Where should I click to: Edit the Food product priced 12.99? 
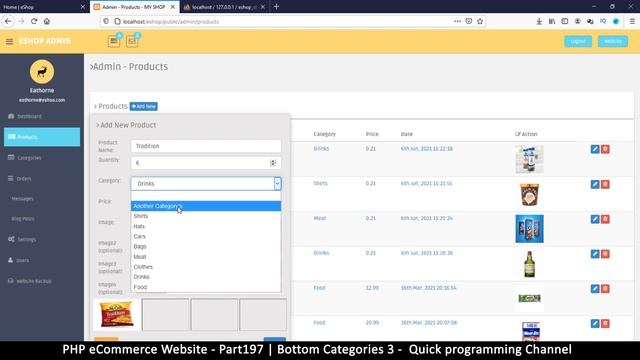tap(595, 289)
